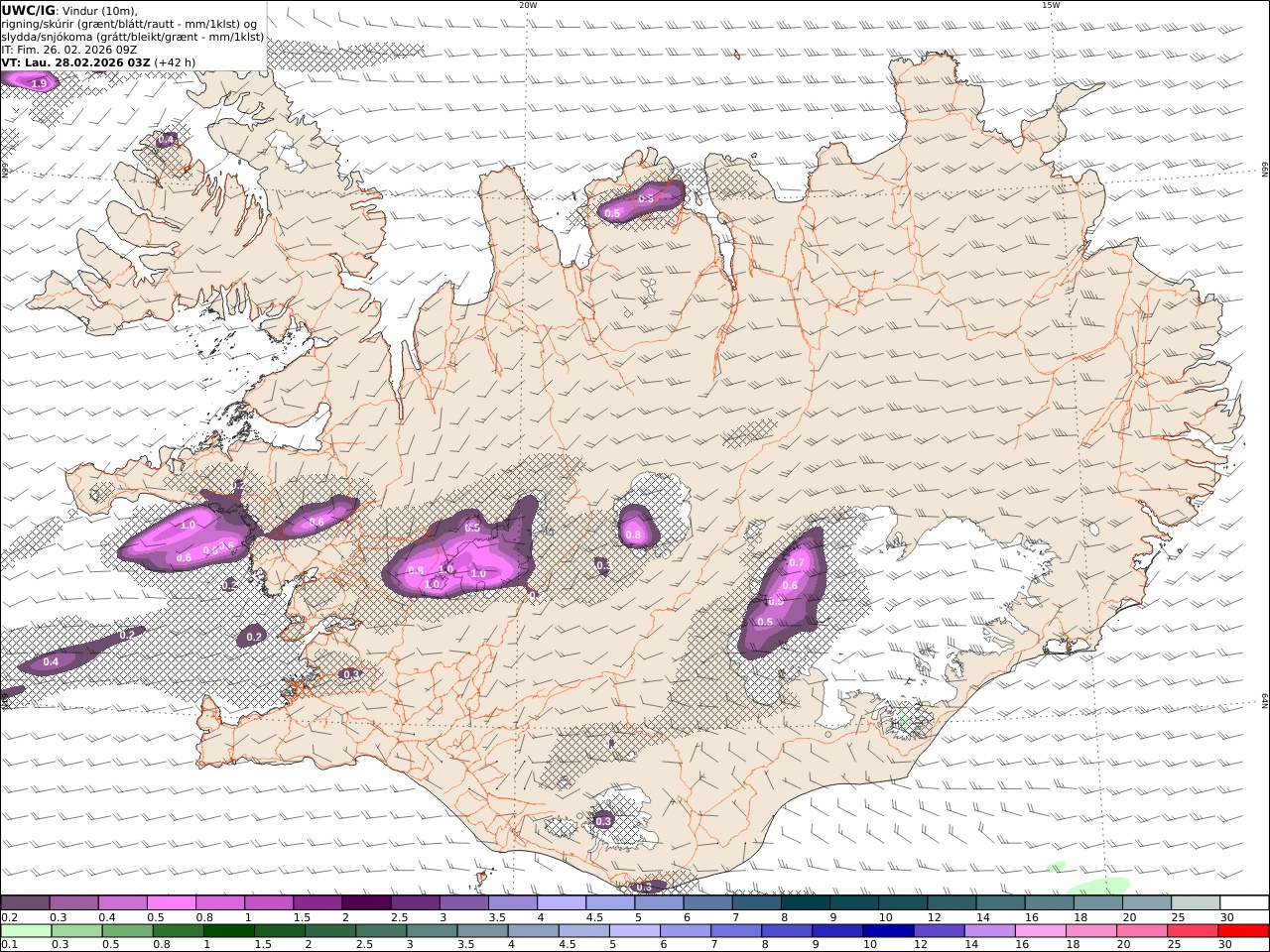
Task: Click the light gray 25 snow swatch
Action: point(1195,902)
